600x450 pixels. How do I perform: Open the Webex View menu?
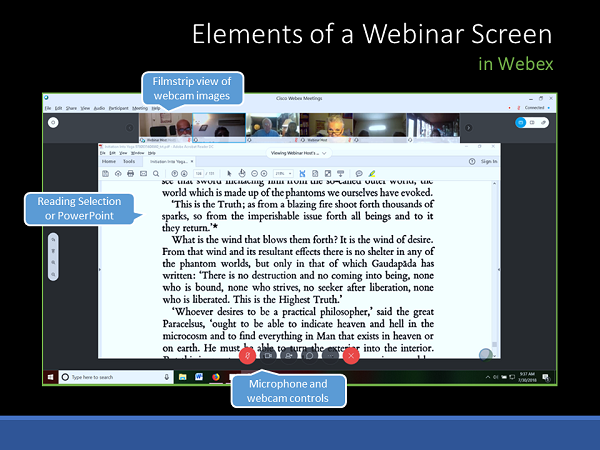point(85,108)
